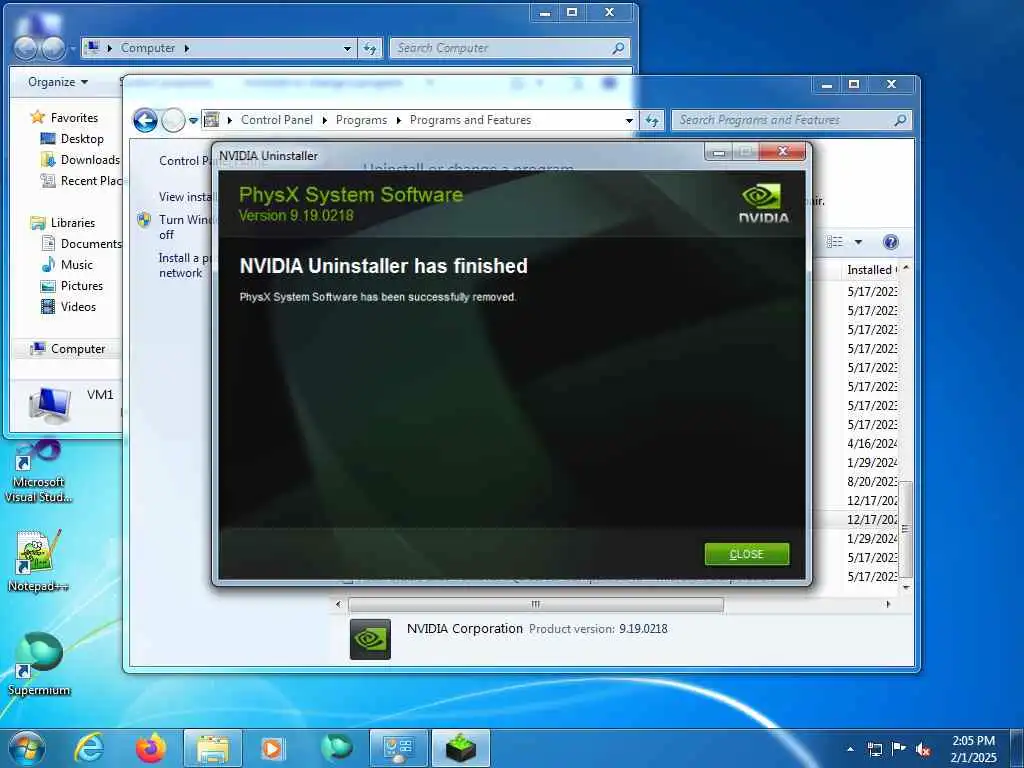Click muted volume icon in system tray
This screenshot has width=1024, height=768.
(x=923, y=749)
